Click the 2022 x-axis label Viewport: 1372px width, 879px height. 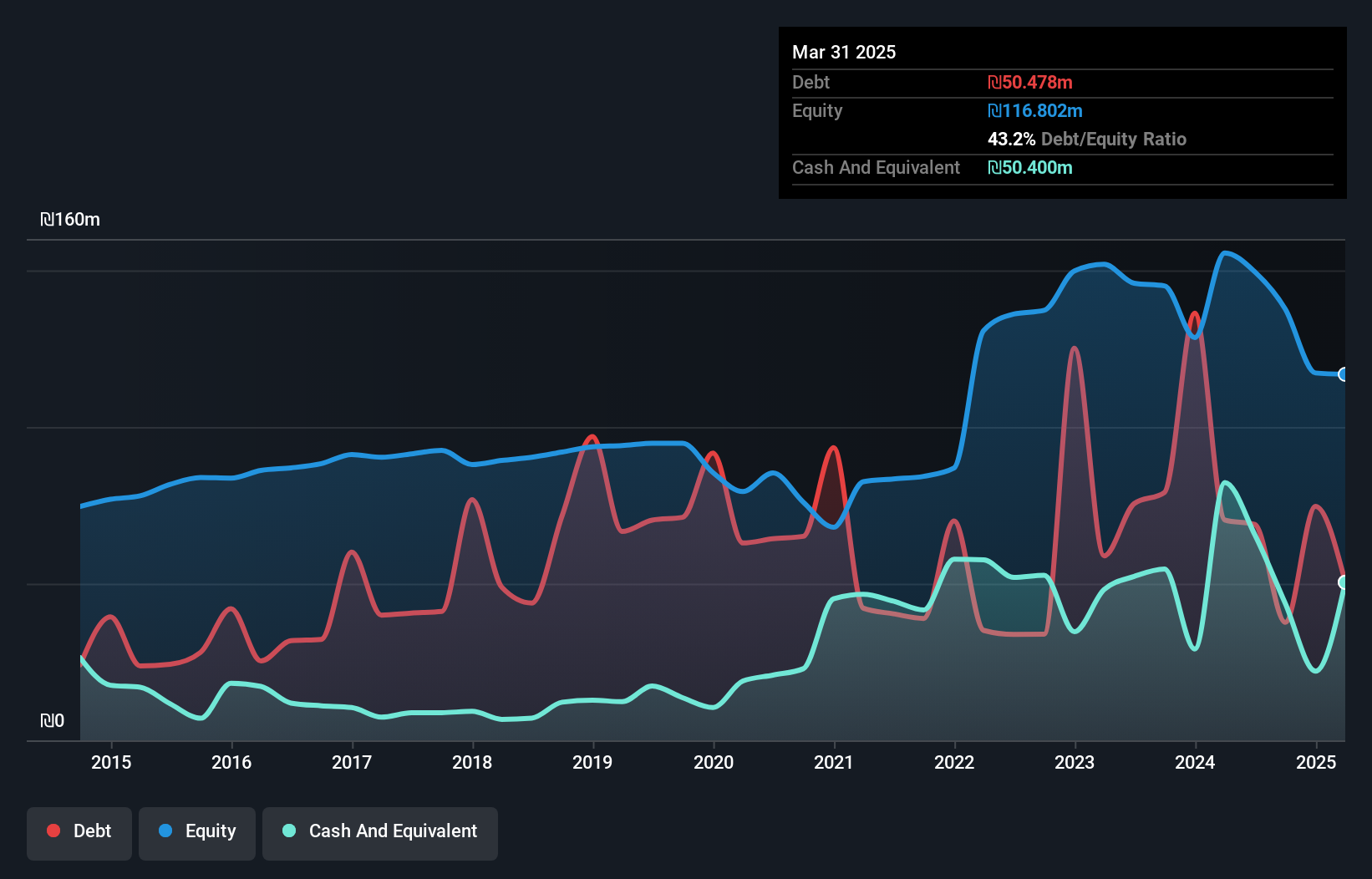(x=954, y=762)
